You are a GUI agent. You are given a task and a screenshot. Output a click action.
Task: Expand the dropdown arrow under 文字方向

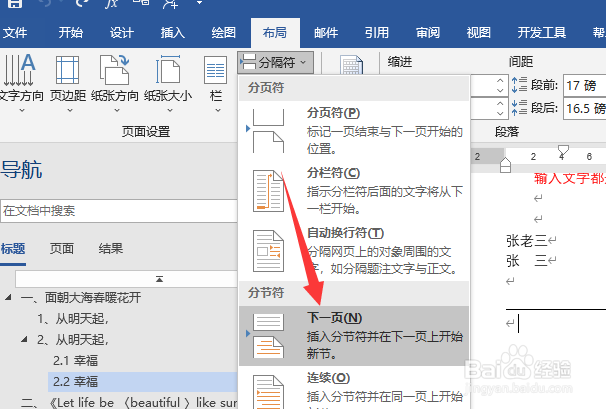click(x=22, y=111)
